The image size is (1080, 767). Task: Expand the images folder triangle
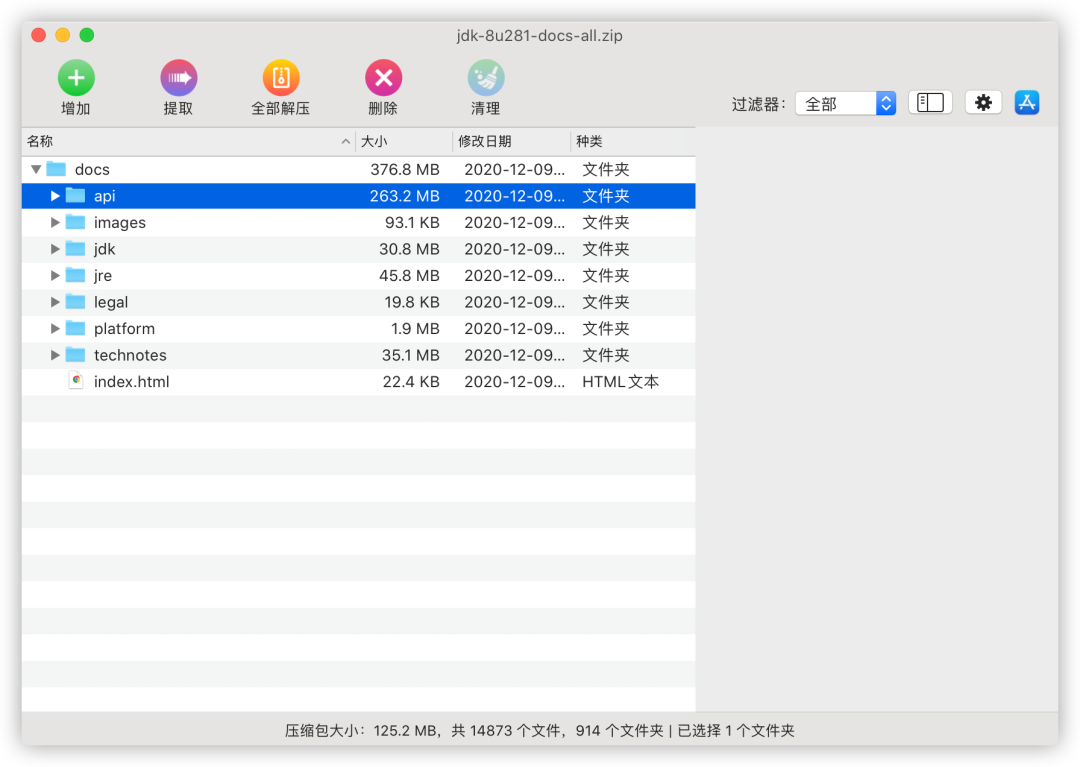55,222
